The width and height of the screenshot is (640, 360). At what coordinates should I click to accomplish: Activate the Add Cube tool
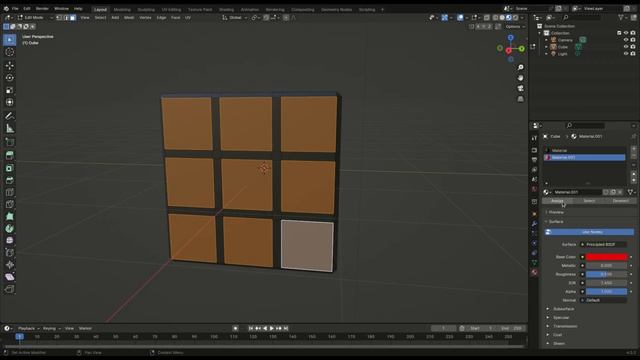pos(10,142)
